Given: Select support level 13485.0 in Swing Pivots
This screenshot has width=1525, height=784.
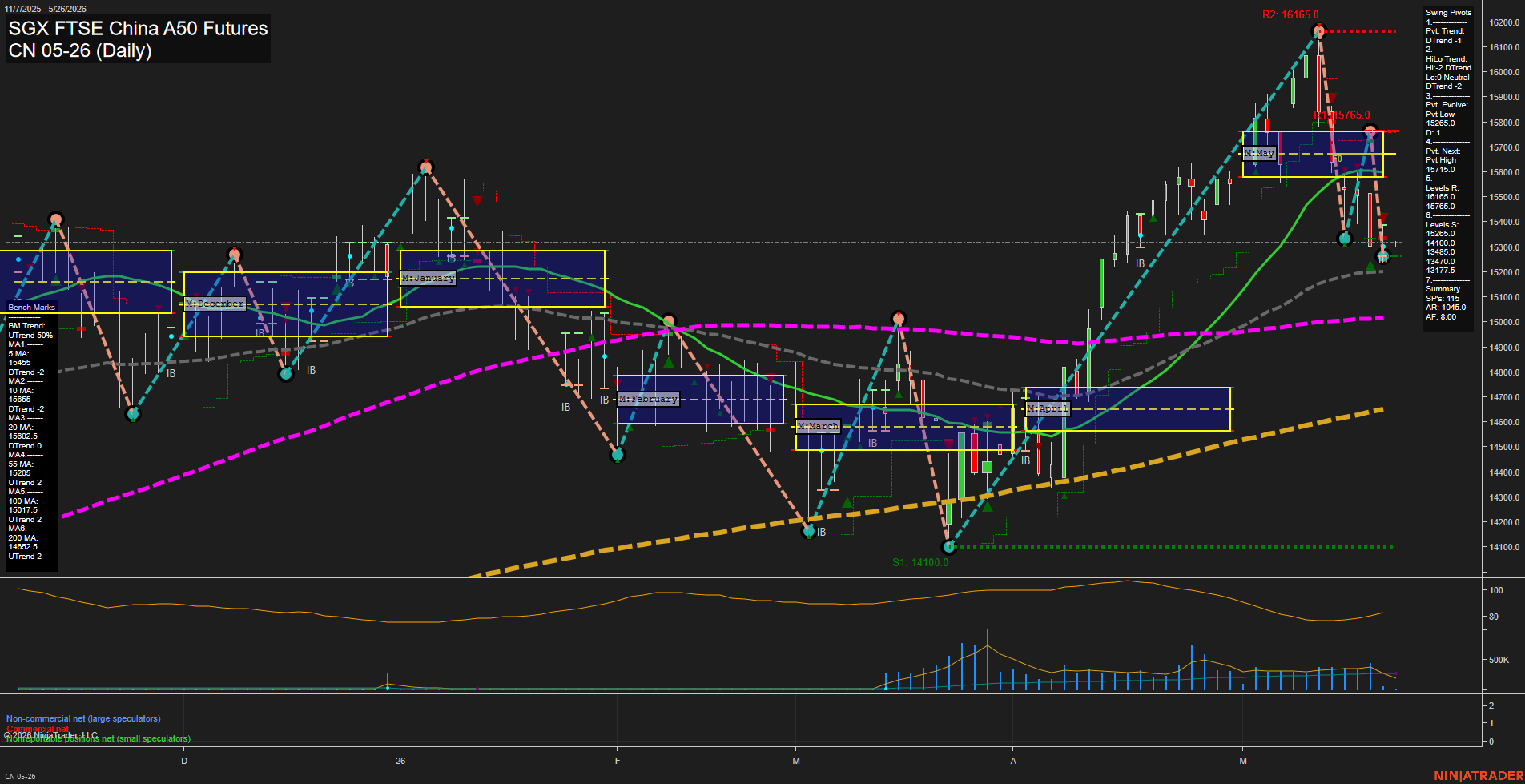Looking at the screenshot, I should (1440, 252).
